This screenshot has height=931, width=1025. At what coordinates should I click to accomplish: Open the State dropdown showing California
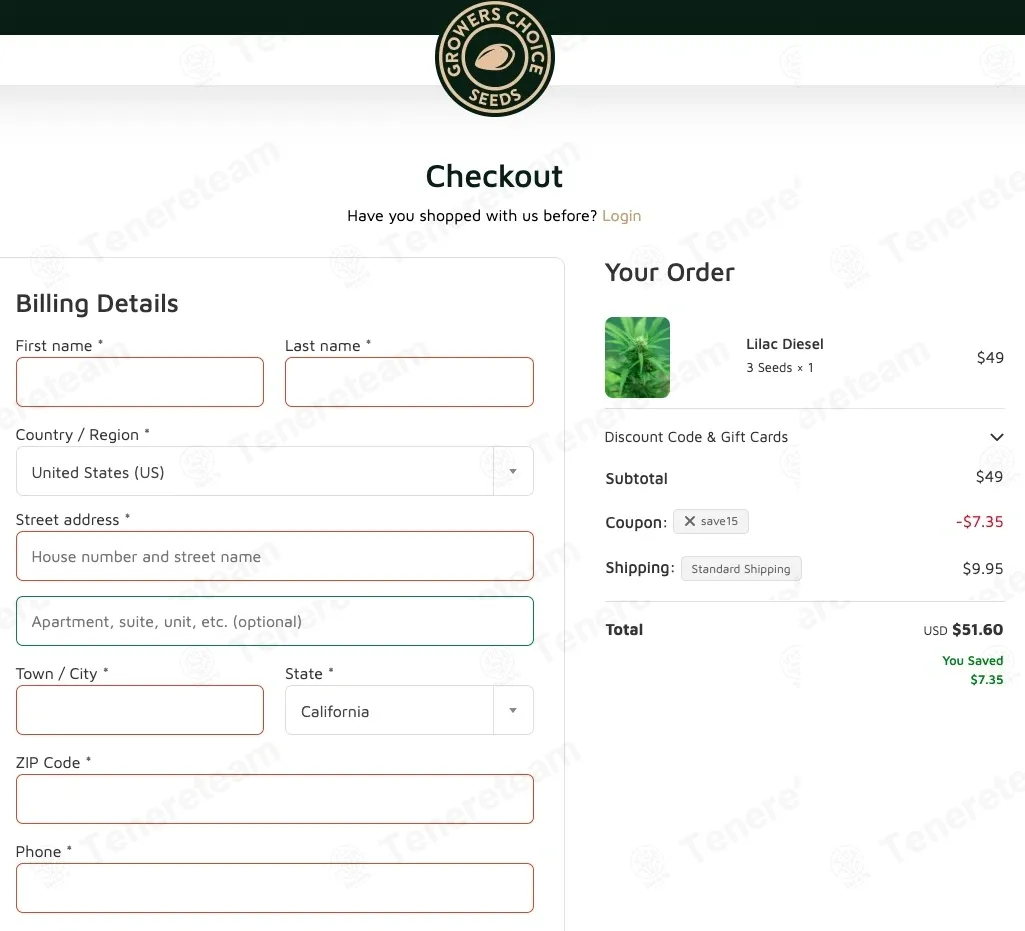coord(409,710)
